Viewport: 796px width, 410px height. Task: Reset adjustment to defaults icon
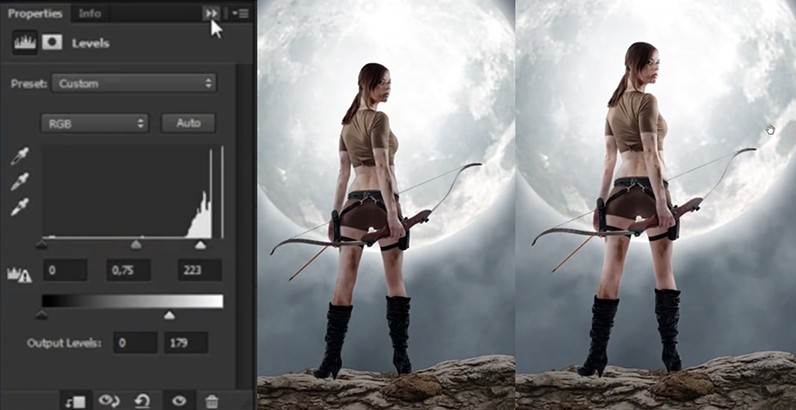(142, 401)
